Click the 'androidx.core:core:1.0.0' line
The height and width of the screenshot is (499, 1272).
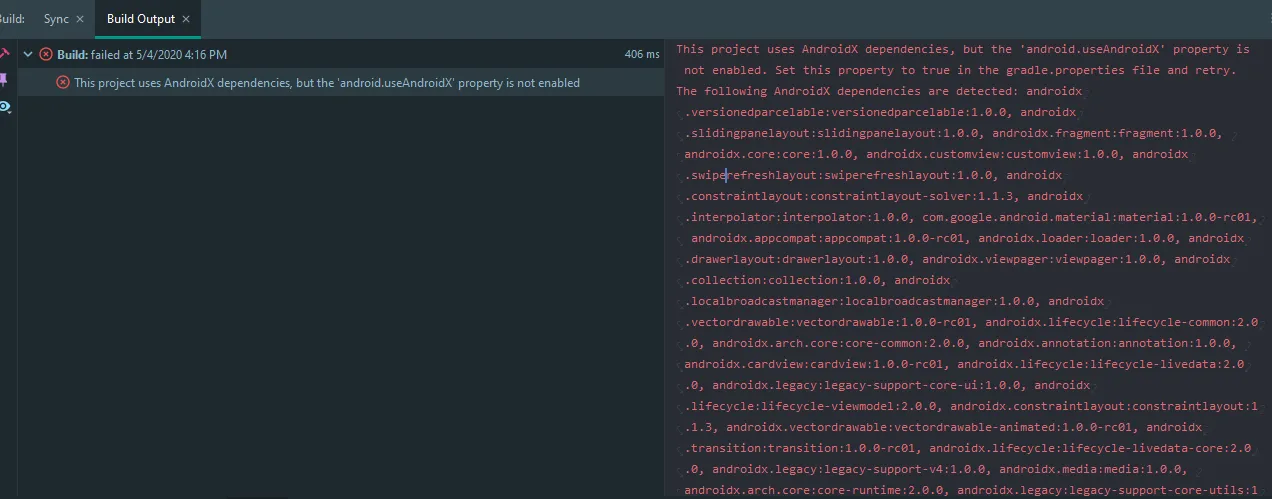(x=936, y=154)
